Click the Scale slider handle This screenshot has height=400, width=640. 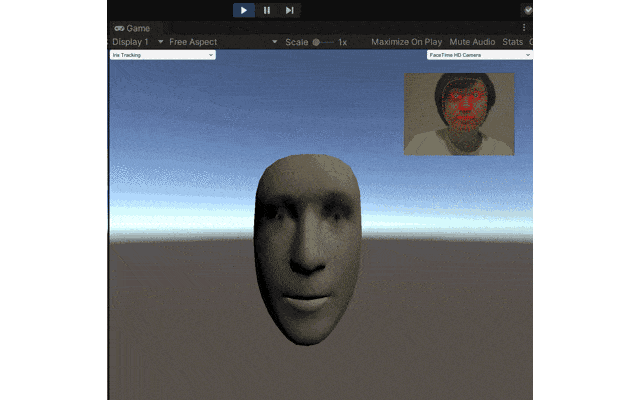click(x=316, y=42)
